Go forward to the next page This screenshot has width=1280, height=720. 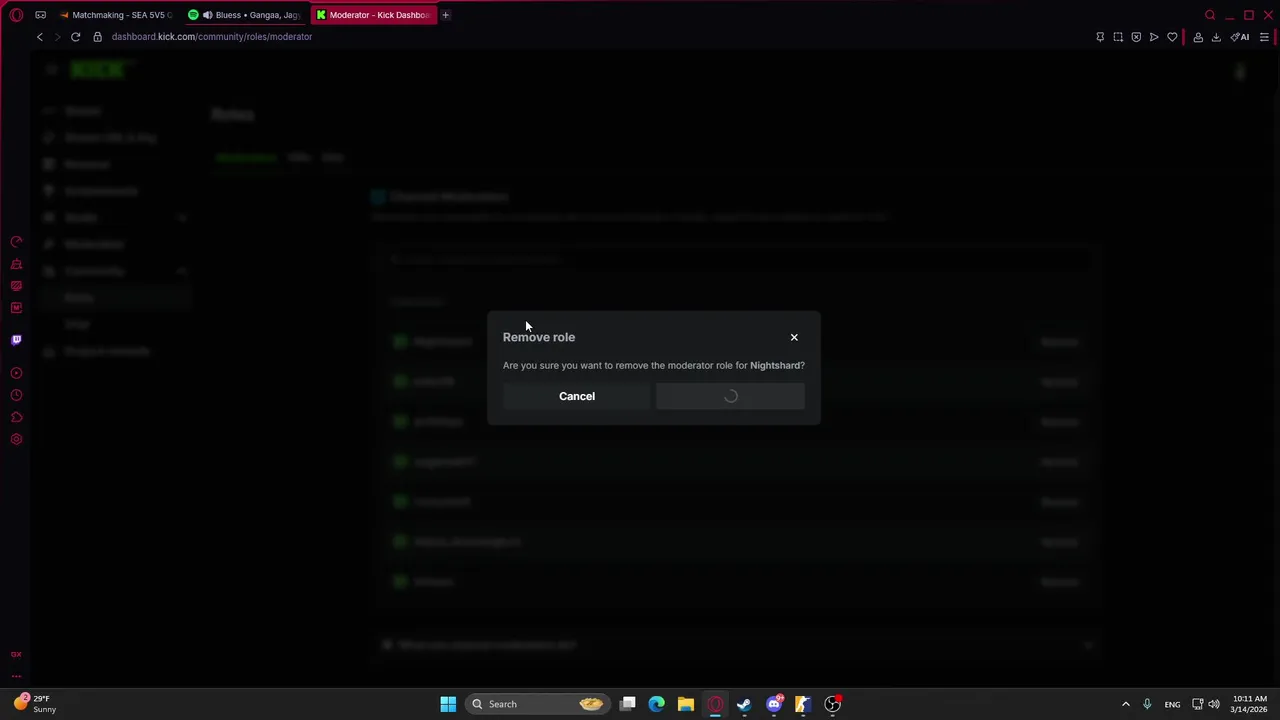point(57,37)
